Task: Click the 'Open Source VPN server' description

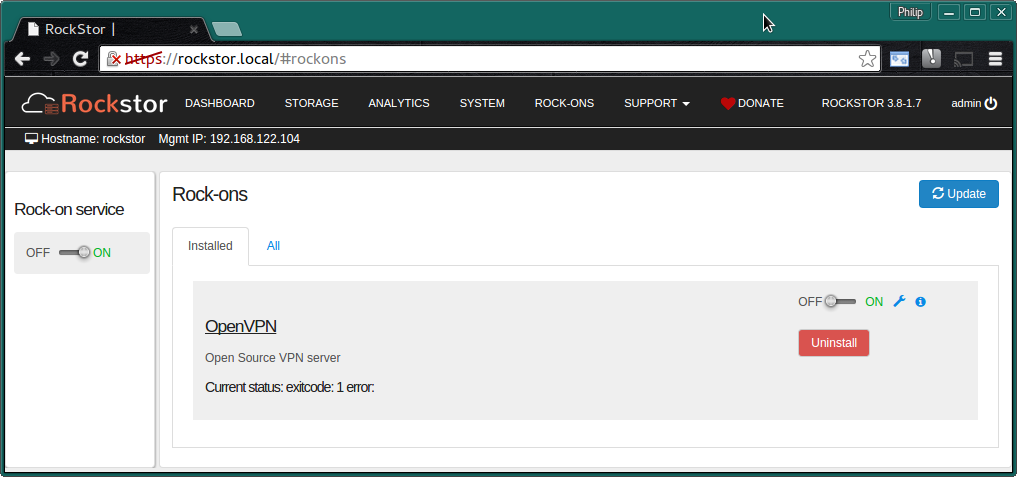Action: coord(272,358)
